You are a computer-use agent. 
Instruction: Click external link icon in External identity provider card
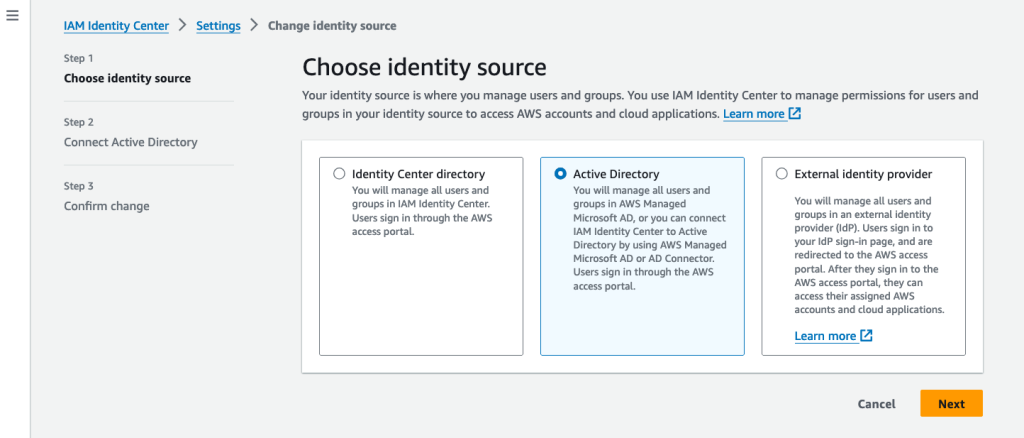click(866, 336)
